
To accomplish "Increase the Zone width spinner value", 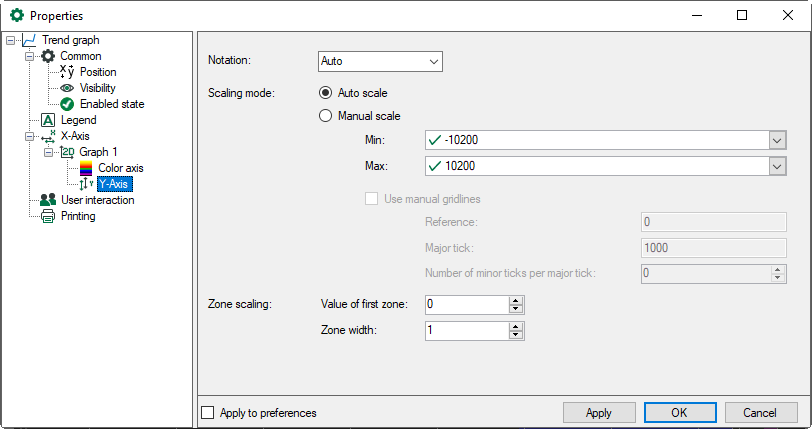I will point(516,326).
